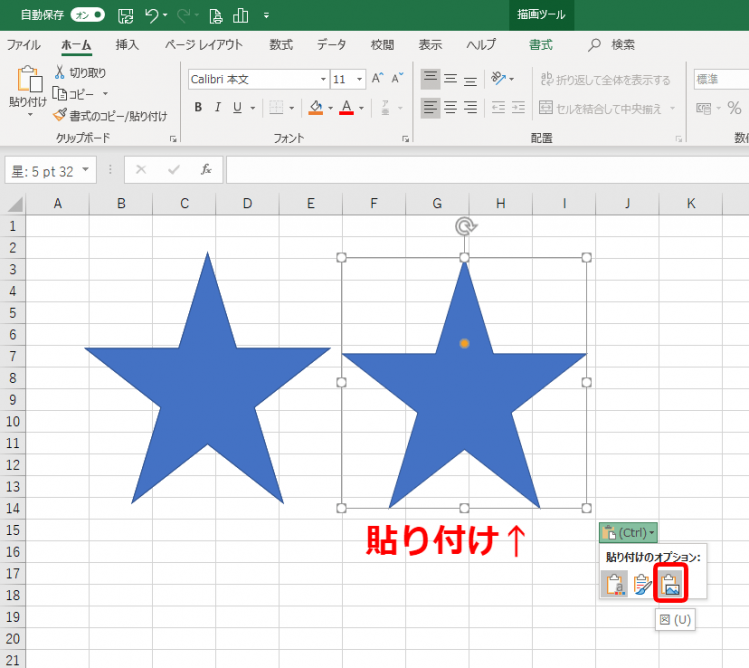
Task: Toggle Underline formatting
Action: tap(237, 108)
